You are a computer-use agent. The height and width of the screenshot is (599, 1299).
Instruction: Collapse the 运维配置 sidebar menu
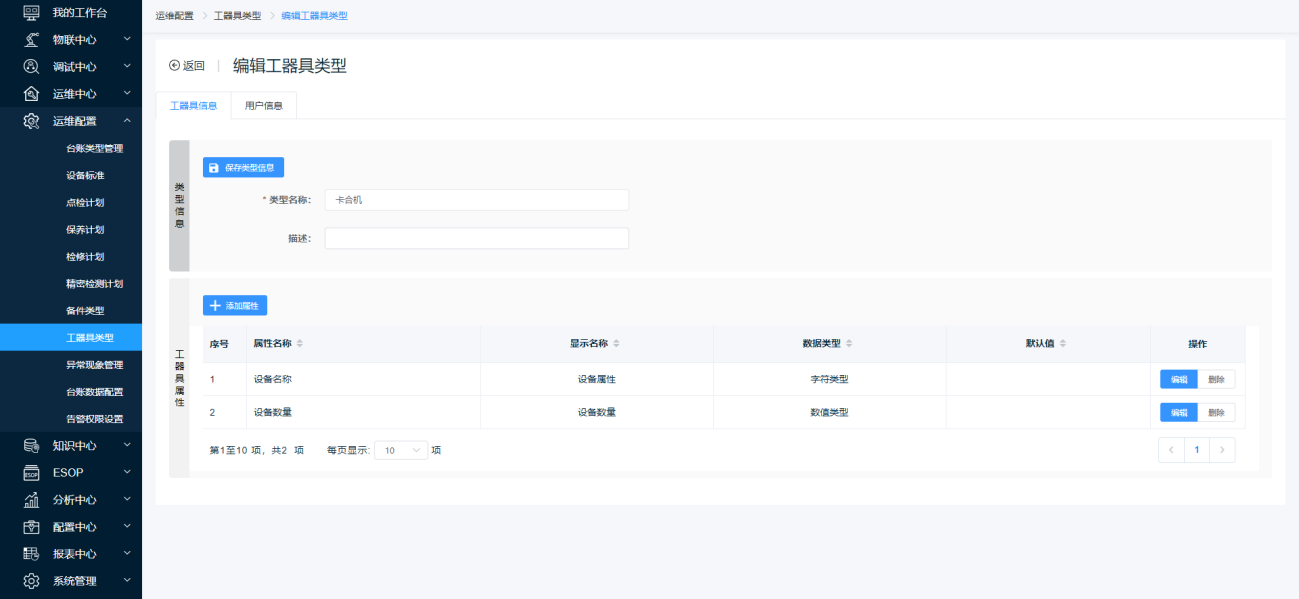127,121
